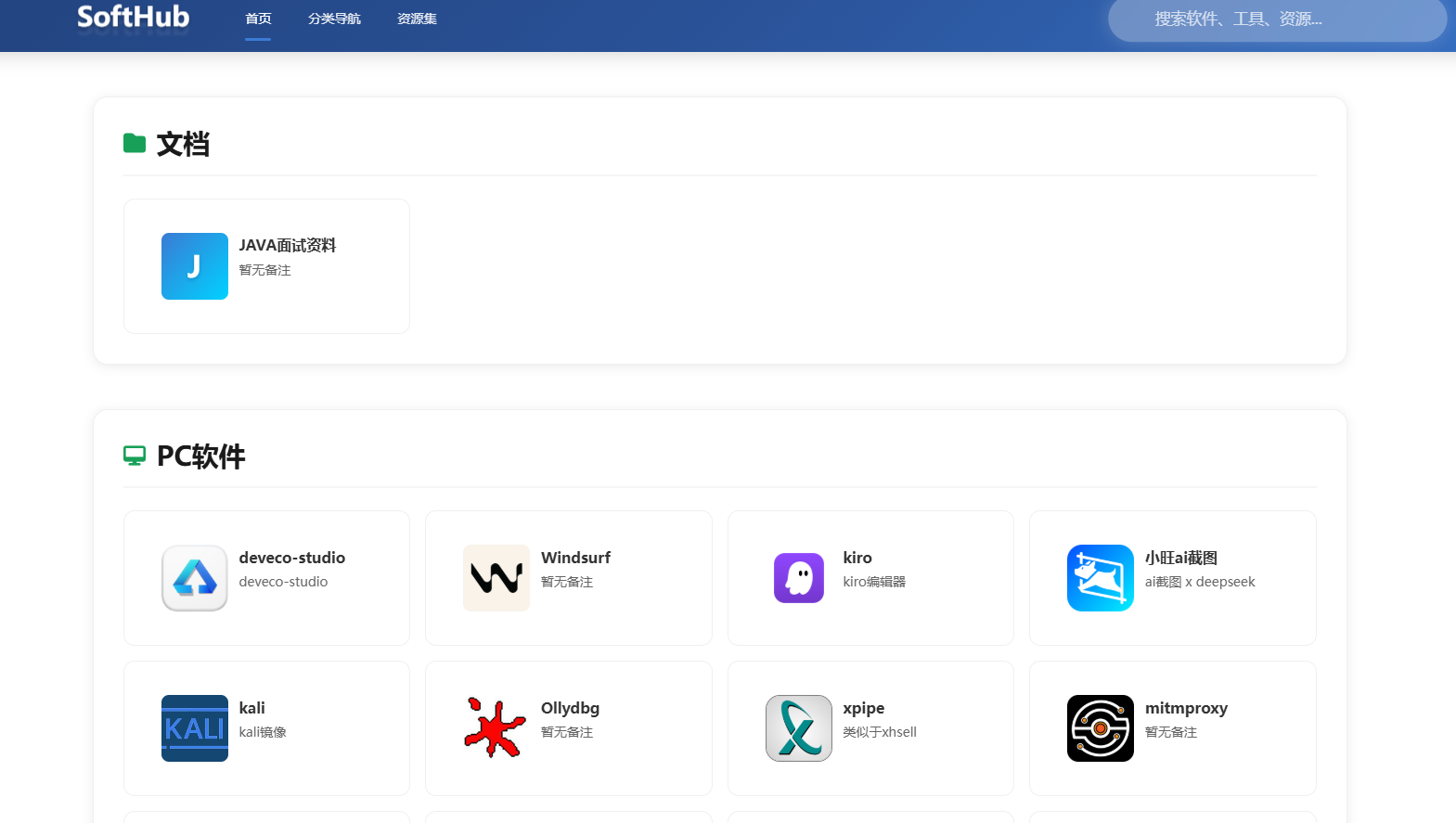
Task: Click the deveco-studio gray description text
Action: point(283,582)
